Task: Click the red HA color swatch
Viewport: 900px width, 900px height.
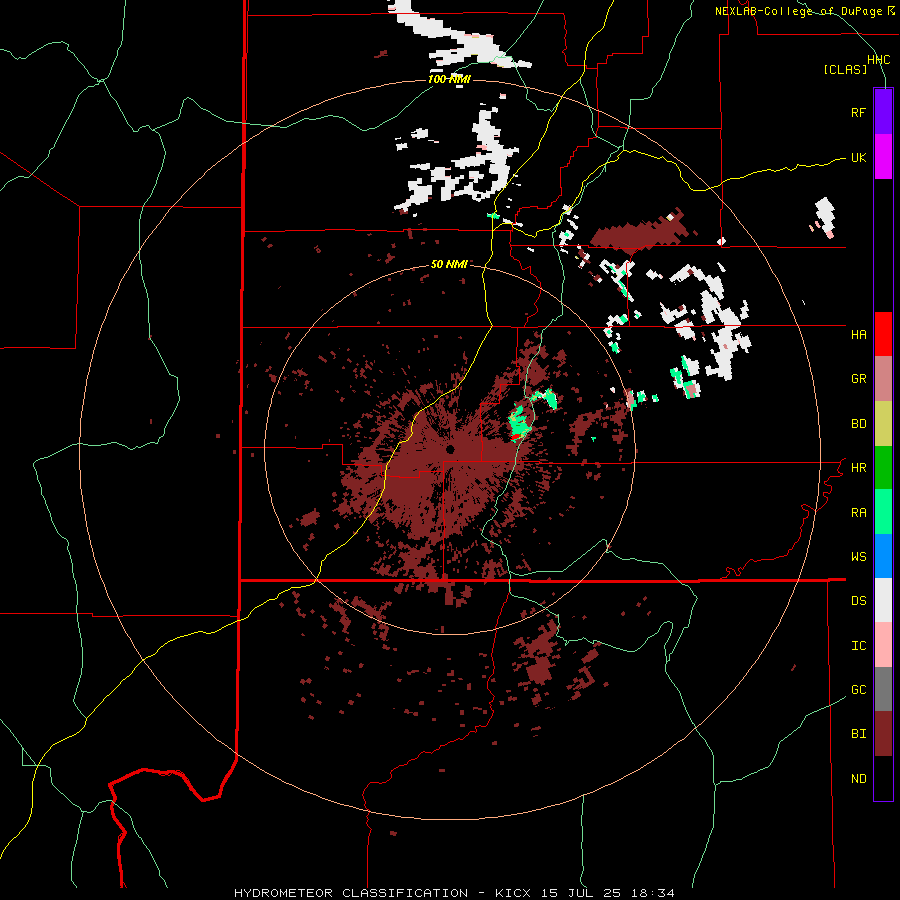Action: [883, 334]
